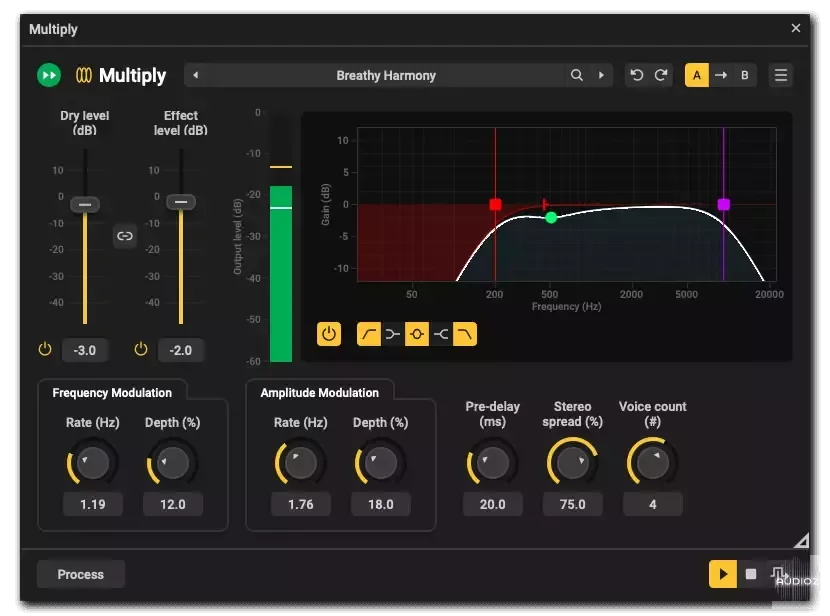The image size is (830, 616).
Task: Edit Pre-delay value 20.0
Action: 492,504
